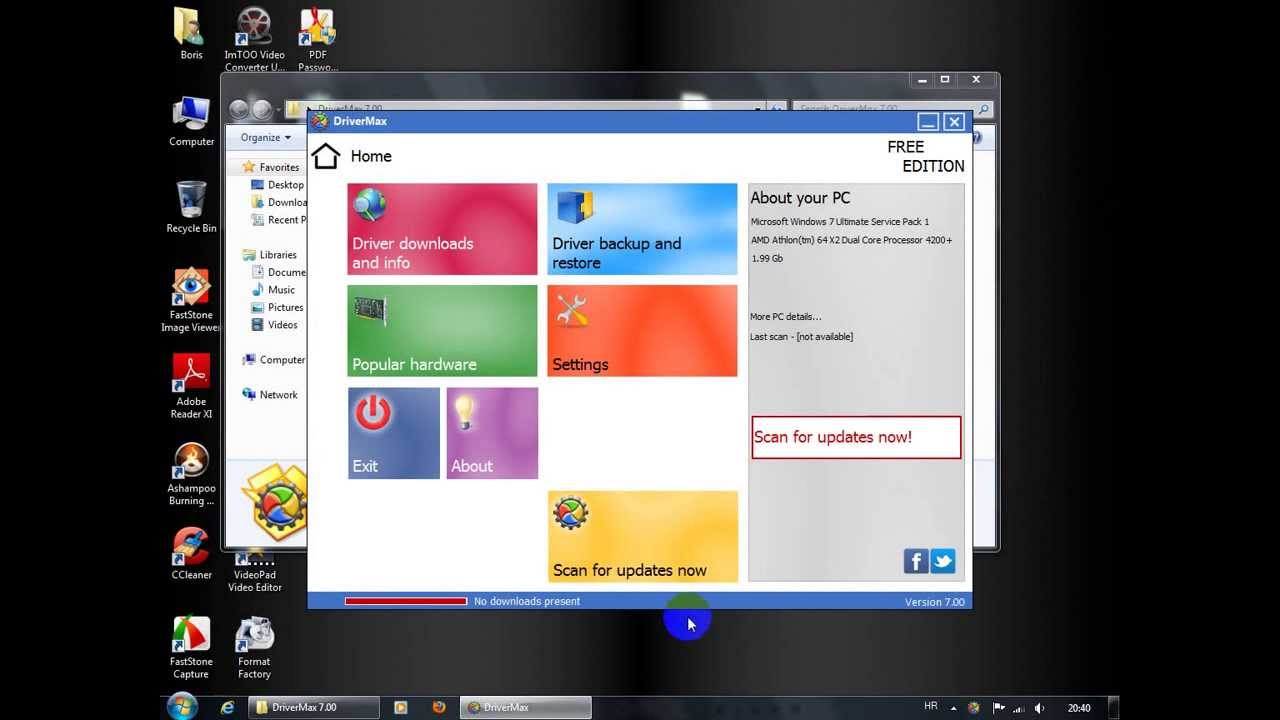Image resolution: width=1280 pixels, height=720 pixels.
Task: Click the DriverMax title bar logo icon
Action: (x=320, y=121)
